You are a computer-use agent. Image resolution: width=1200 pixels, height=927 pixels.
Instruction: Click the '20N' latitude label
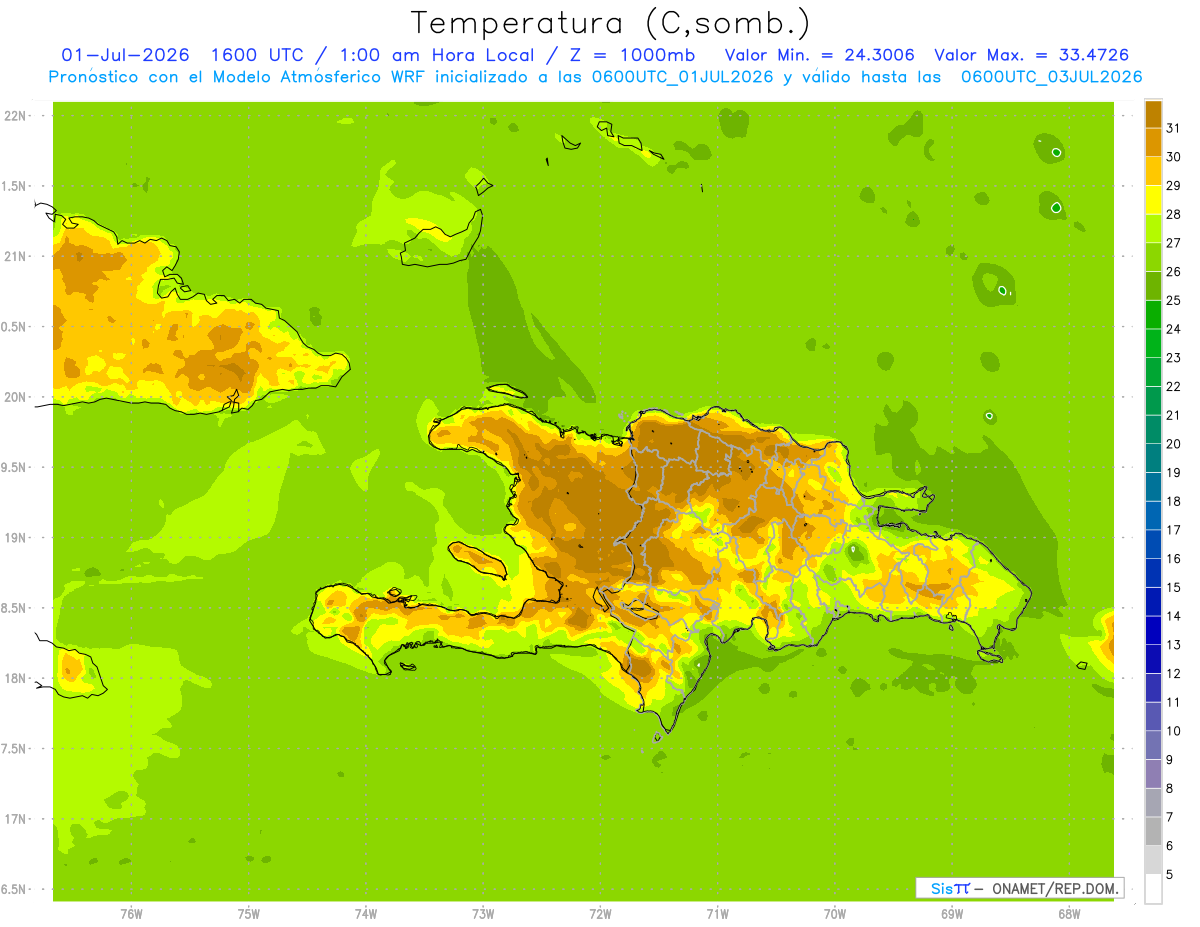click(14, 397)
